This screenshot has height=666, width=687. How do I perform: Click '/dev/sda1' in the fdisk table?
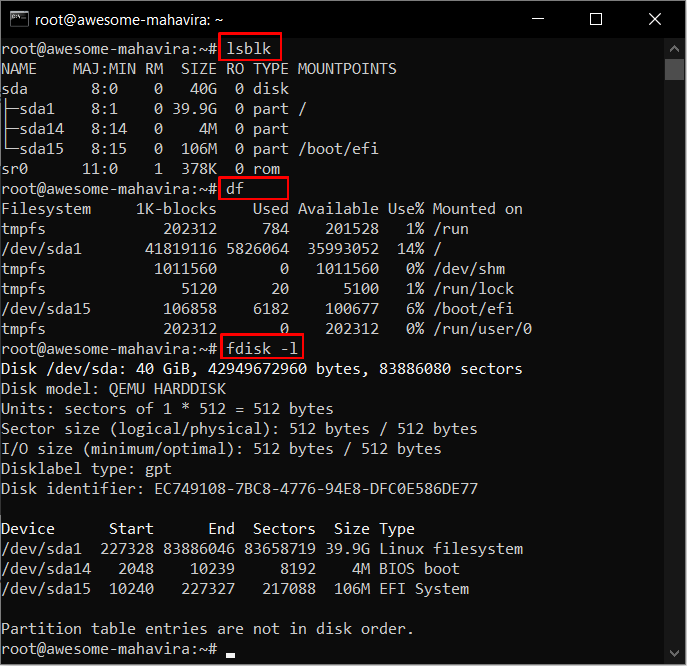pos(42,549)
